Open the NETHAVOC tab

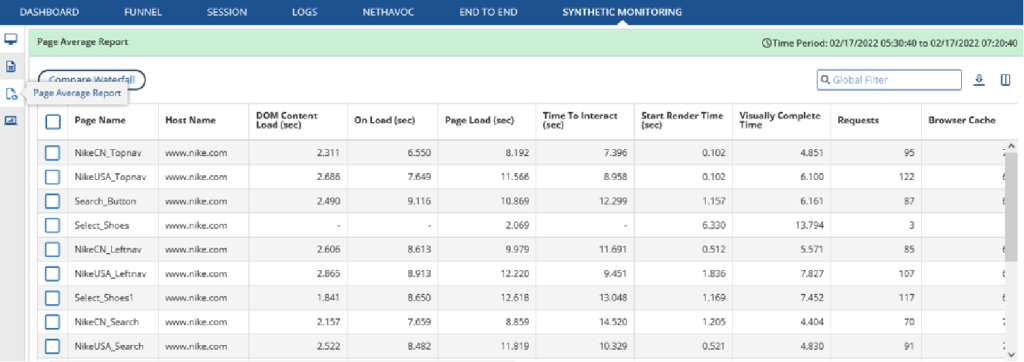point(388,12)
